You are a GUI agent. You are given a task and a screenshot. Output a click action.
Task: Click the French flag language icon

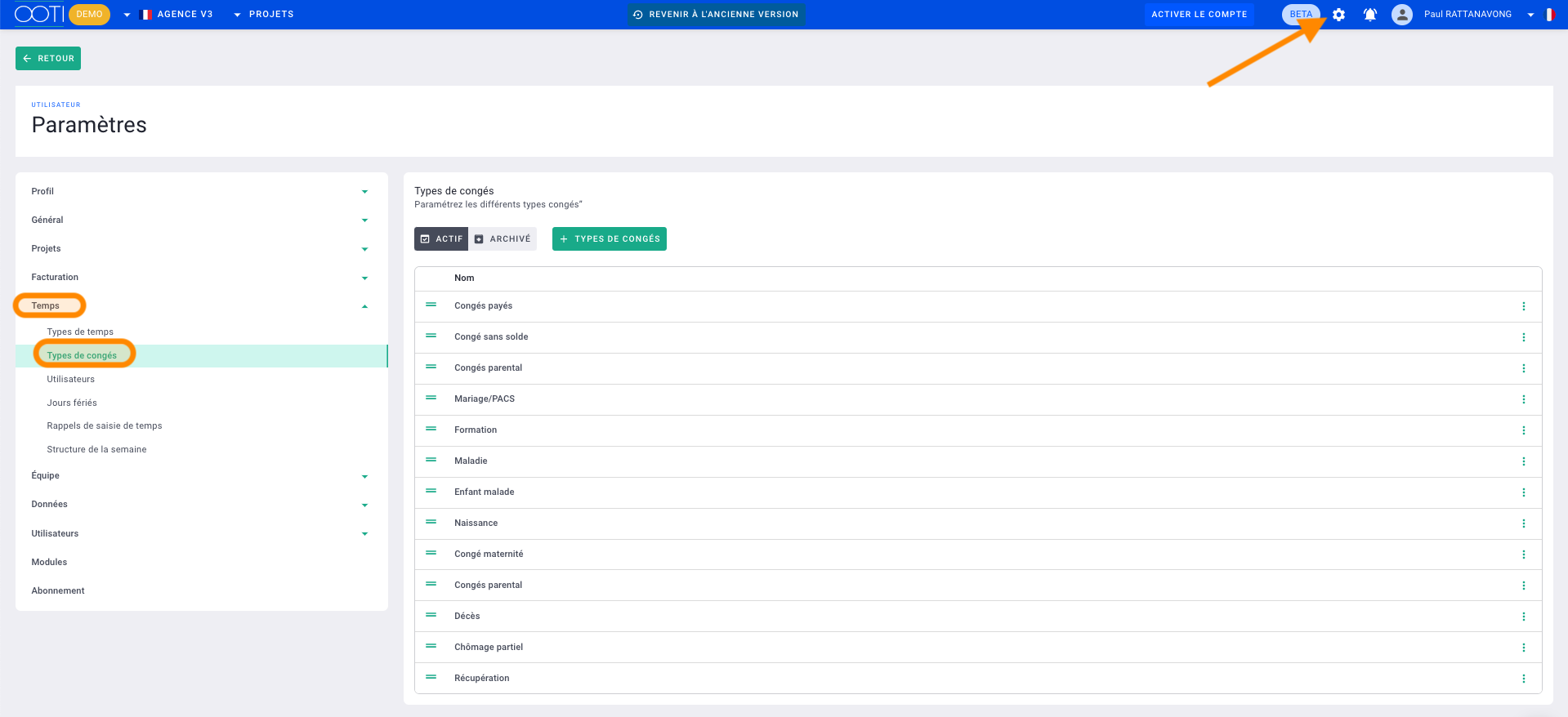point(1549,15)
